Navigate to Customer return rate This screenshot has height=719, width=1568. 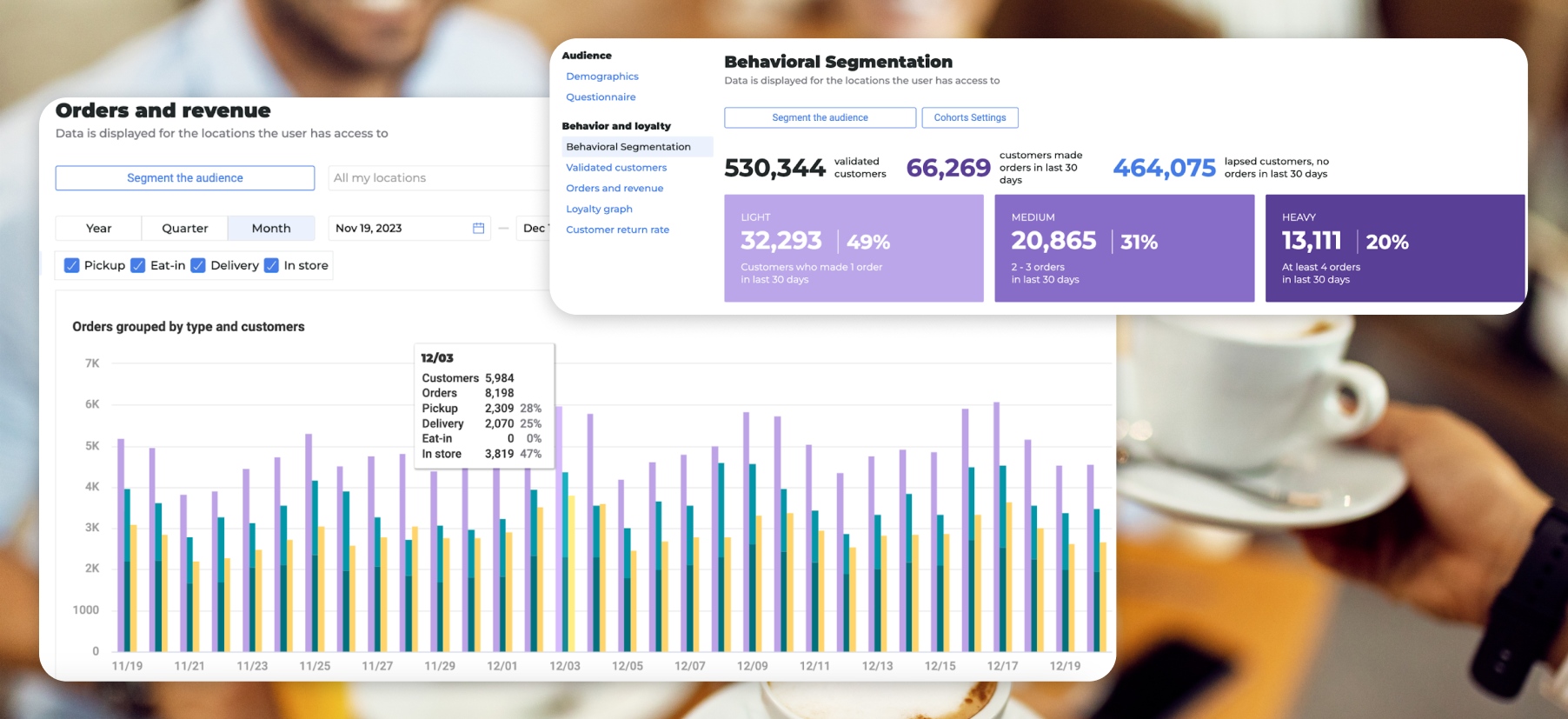[x=617, y=230]
